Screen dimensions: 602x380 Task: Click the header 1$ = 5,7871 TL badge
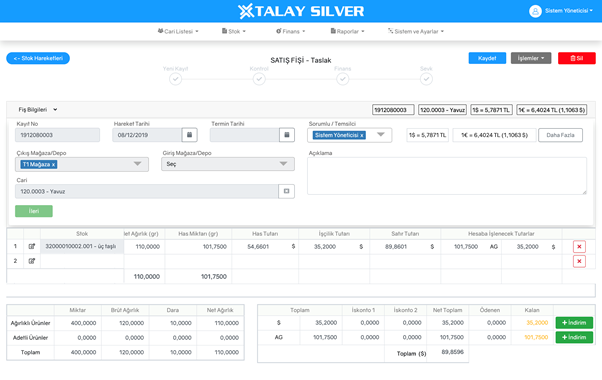click(x=491, y=110)
